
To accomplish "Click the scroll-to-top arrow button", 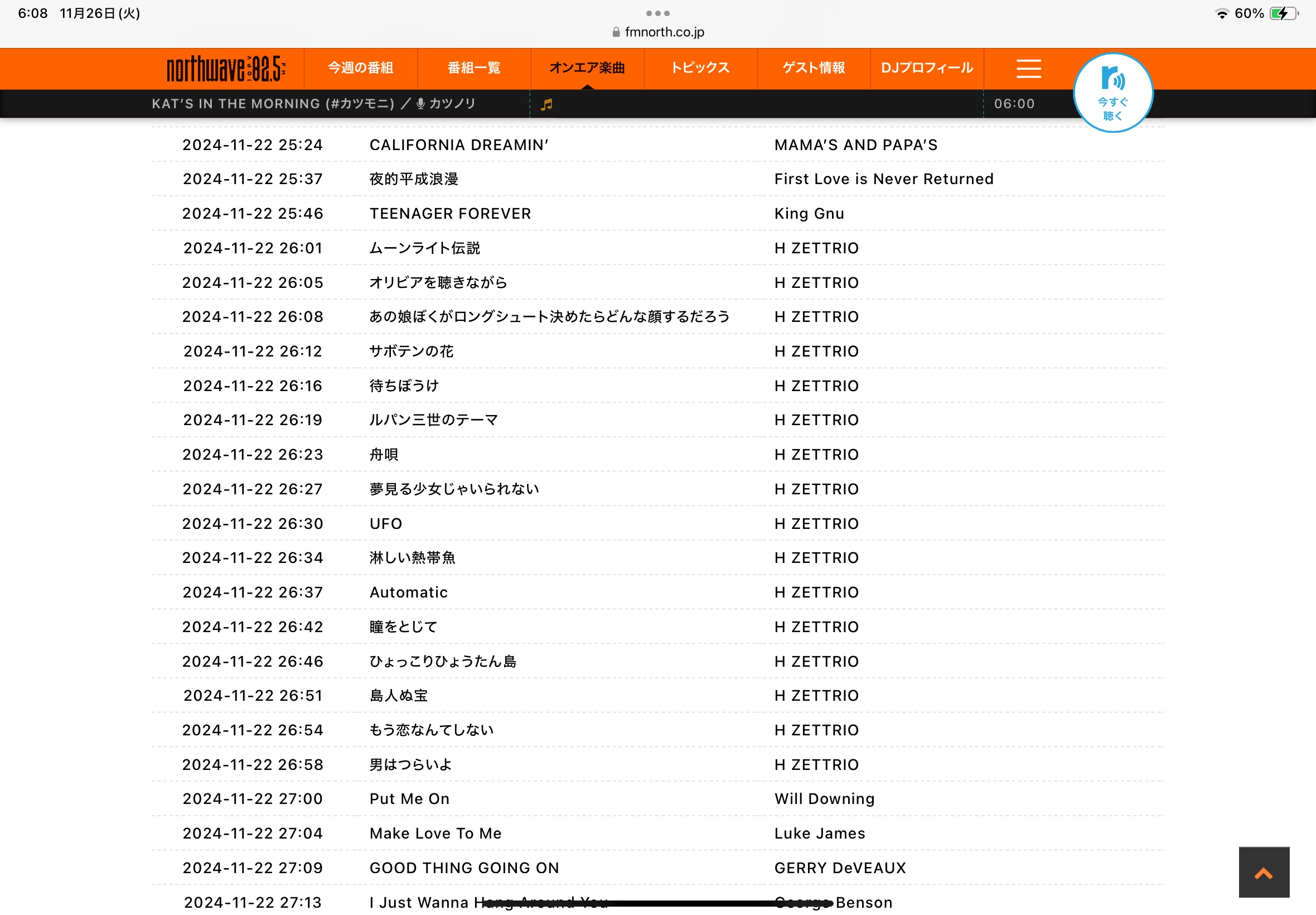I will [1263, 872].
